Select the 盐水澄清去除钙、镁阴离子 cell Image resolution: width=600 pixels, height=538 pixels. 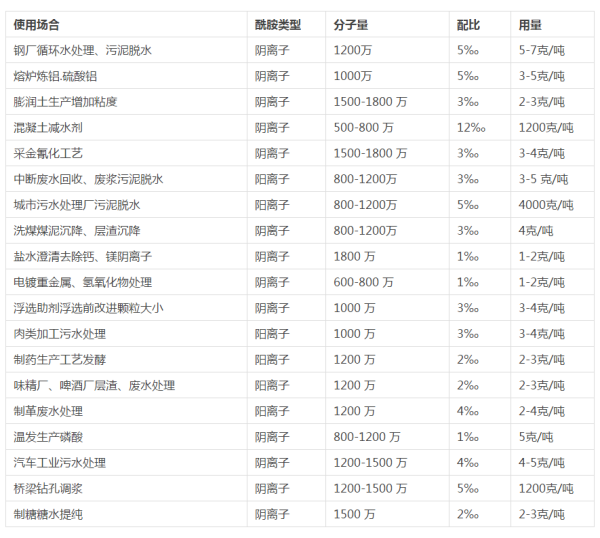79,256
